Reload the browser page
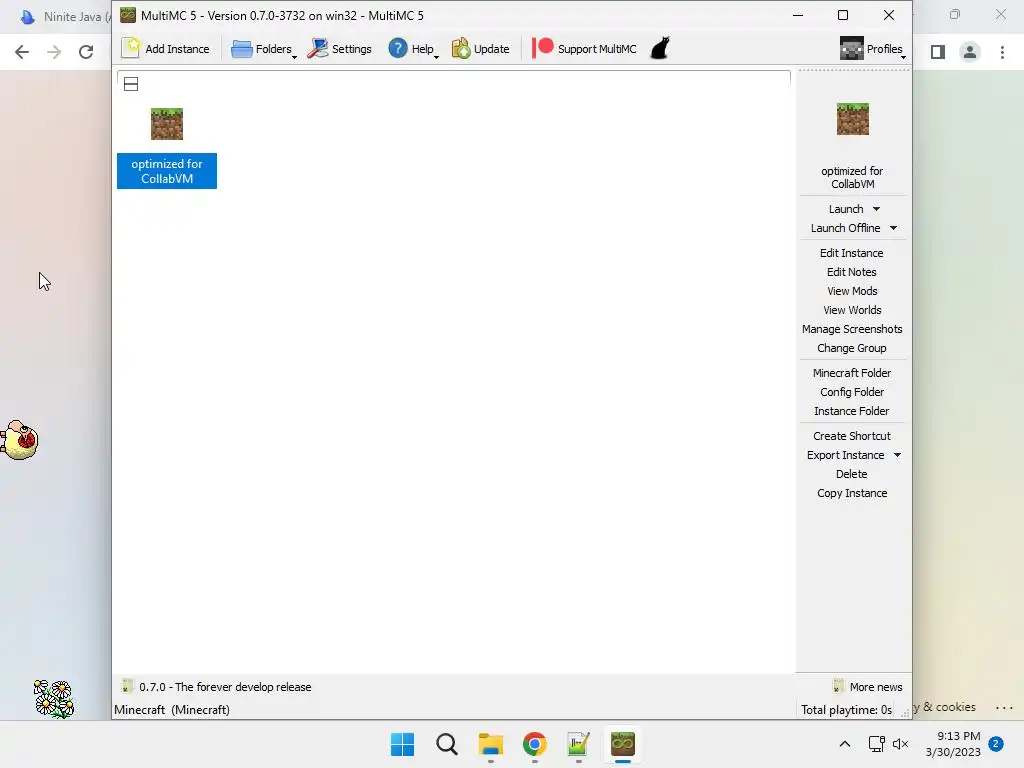The image size is (1024, 768). [86, 52]
